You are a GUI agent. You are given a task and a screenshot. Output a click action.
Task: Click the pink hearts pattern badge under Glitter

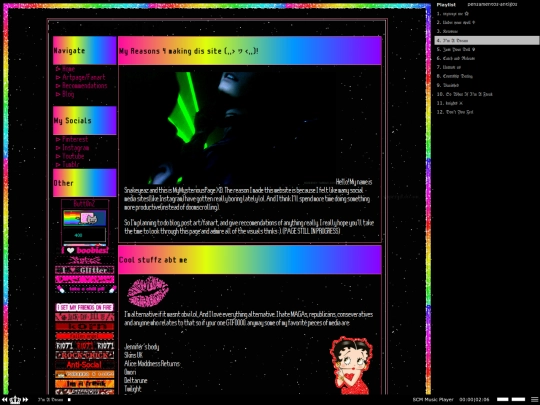tap(85, 279)
